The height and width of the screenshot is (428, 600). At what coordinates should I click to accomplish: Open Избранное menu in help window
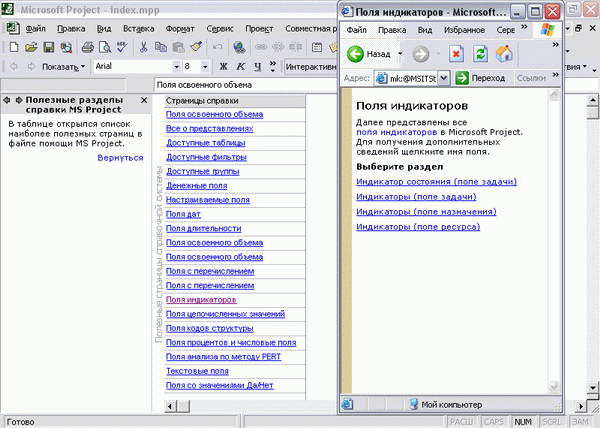(464, 30)
